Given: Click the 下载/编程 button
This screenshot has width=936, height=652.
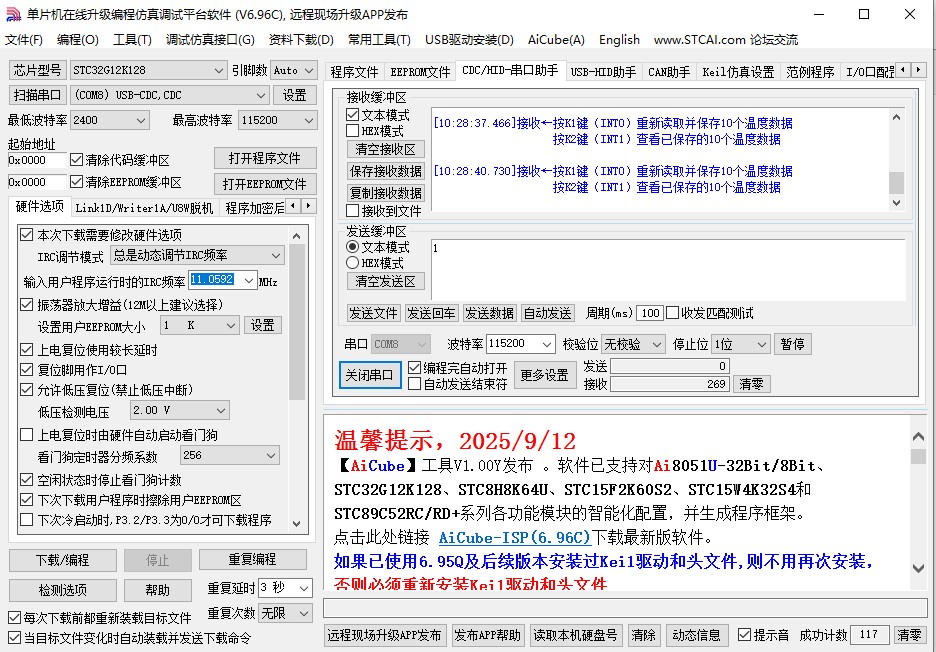Looking at the screenshot, I should tap(62, 560).
